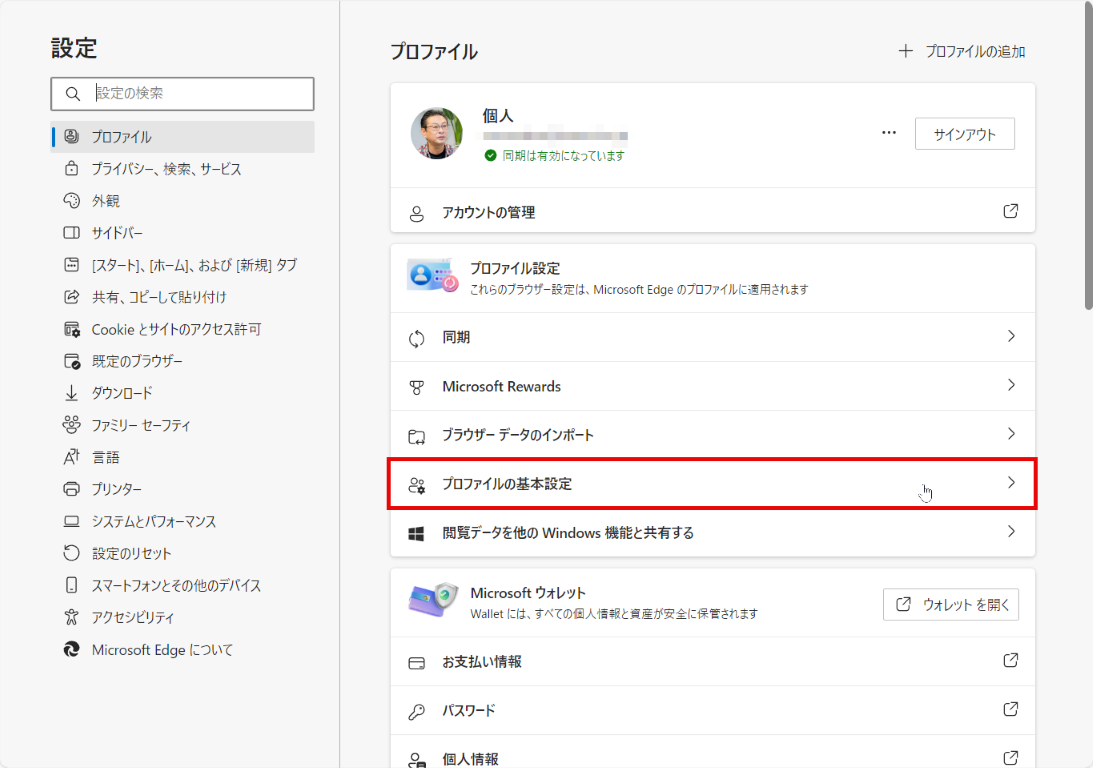Click the magnifier icon in search box
This screenshot has height=768, width=1093.
click(x=72, y=93)
